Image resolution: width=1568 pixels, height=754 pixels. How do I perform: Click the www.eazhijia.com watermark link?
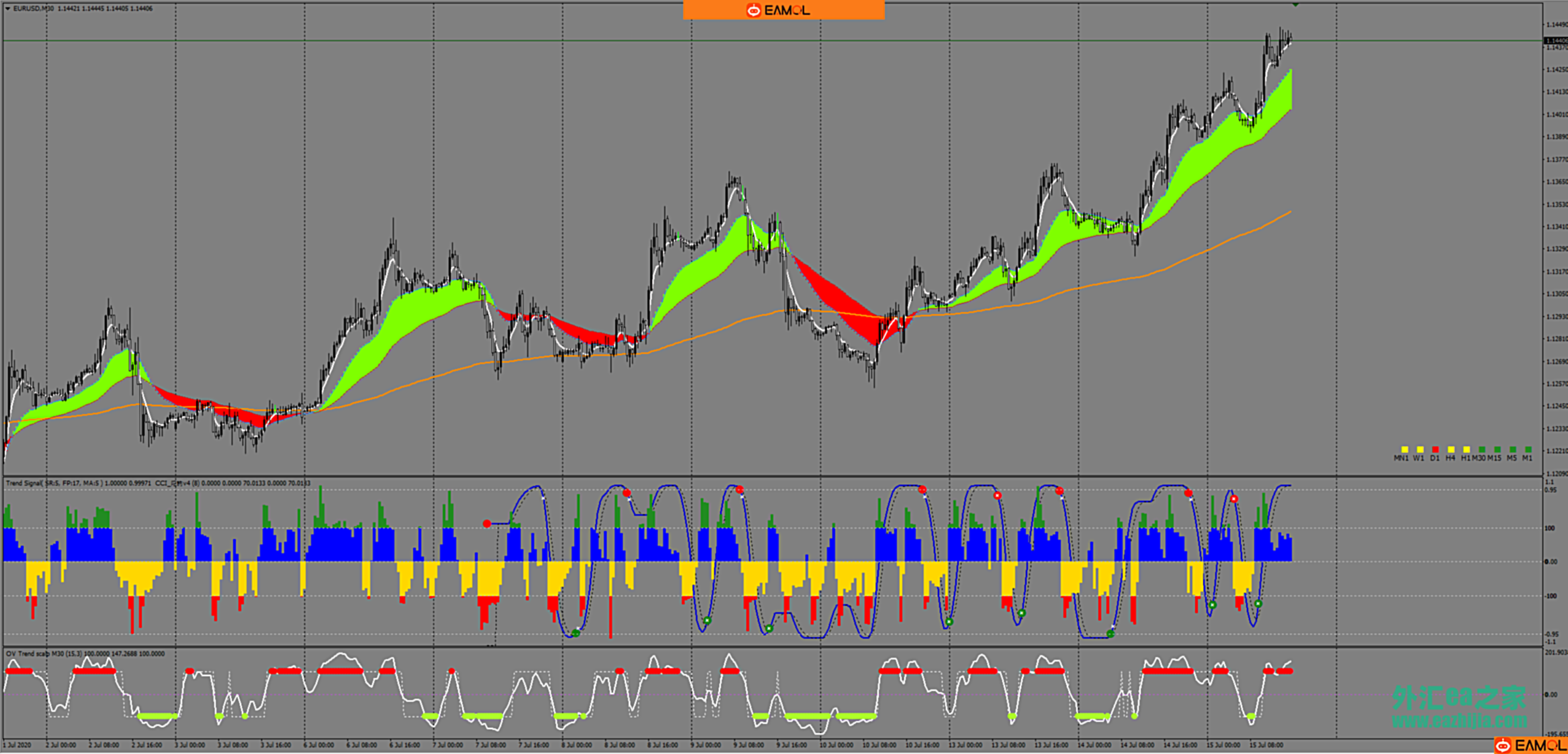pyautogui.click(x=1458, y=721)
